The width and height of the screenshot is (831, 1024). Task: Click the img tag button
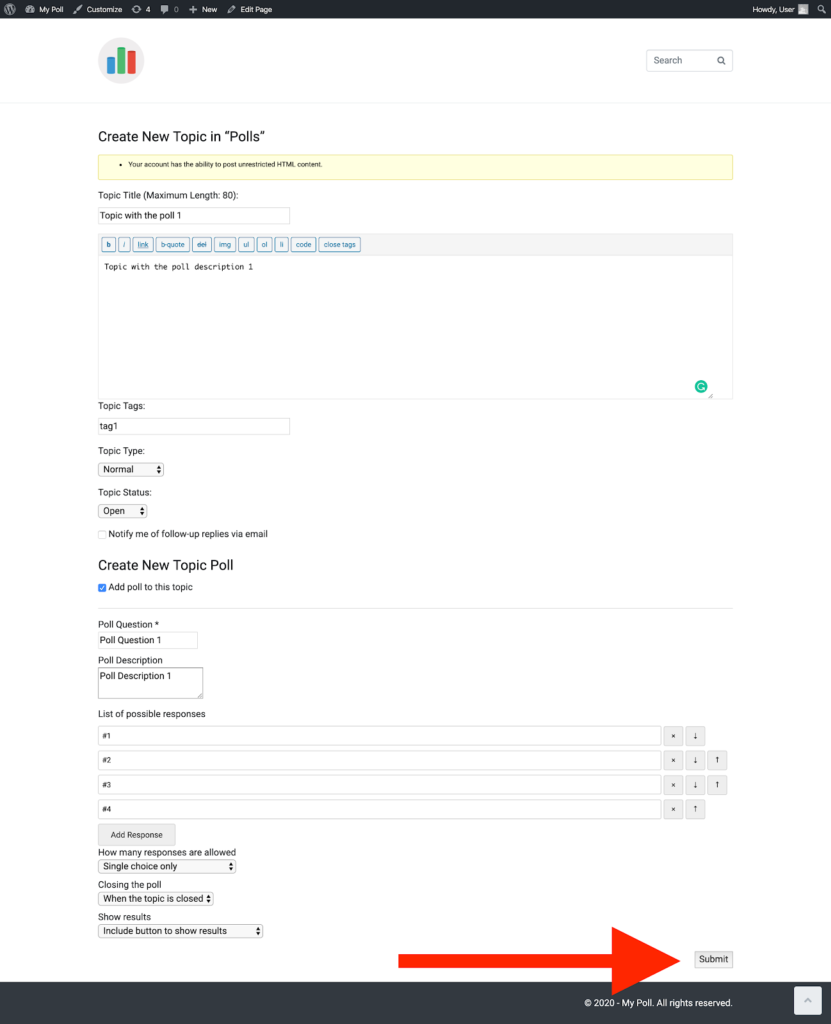pos(226,244)
